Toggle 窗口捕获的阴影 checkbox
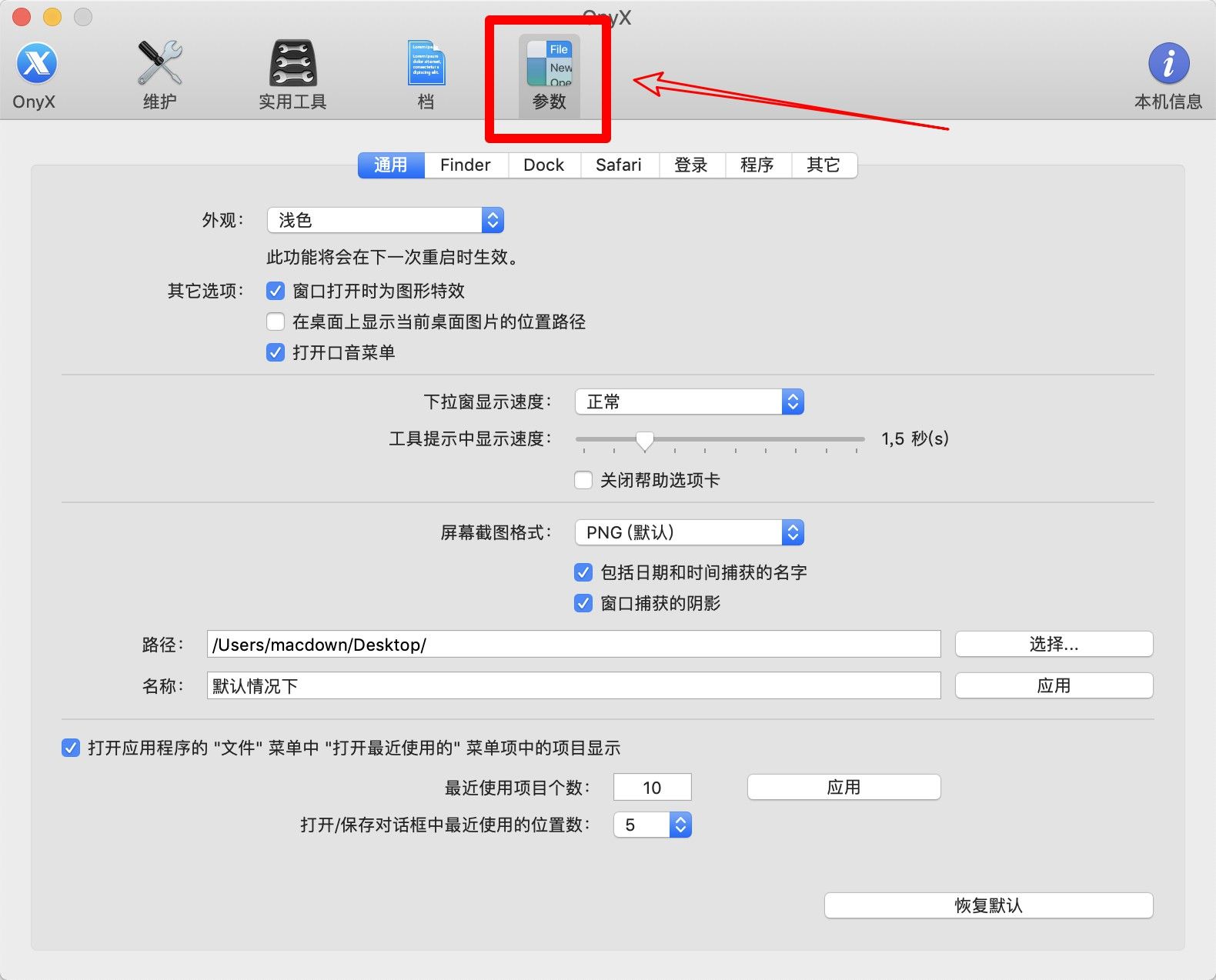This screenshot has width=1216, height=980. pyautogui.click(x=583, y=603)
